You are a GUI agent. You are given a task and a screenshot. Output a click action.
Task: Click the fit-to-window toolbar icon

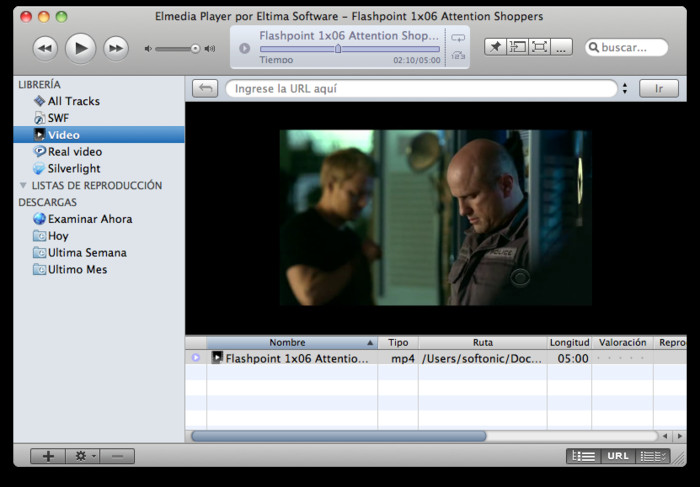(x=517, y=47)
